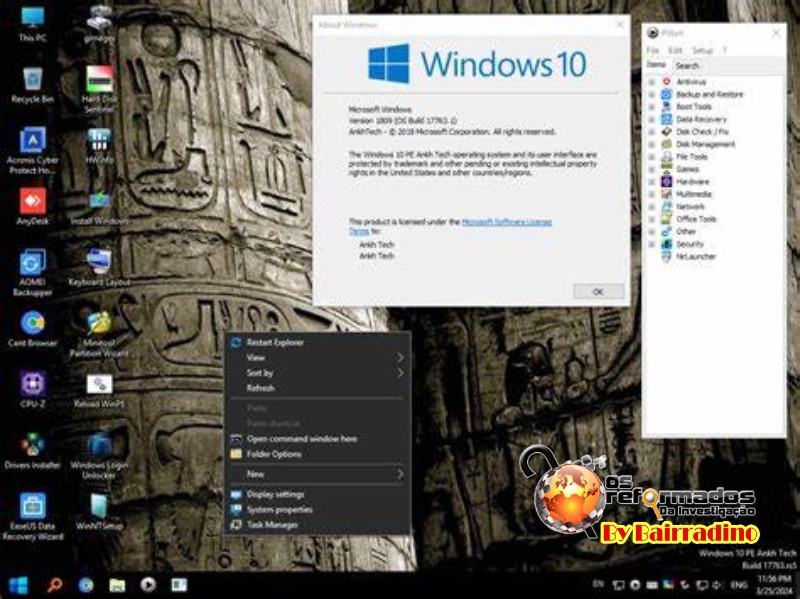Select Network in the PStart tree
800x599 pixels.
click(x=690, y=207)
